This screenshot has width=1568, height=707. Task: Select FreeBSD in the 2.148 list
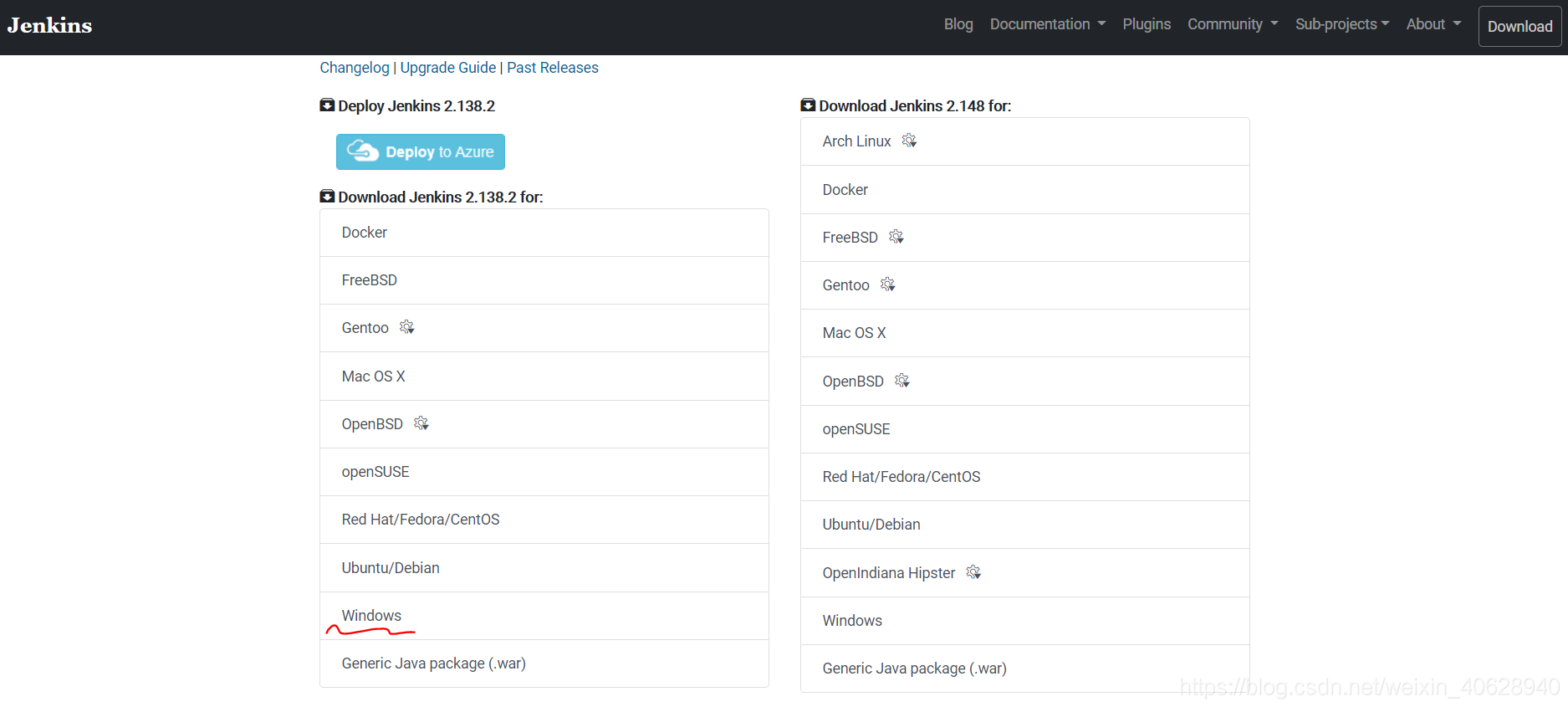pos(1025,238)
